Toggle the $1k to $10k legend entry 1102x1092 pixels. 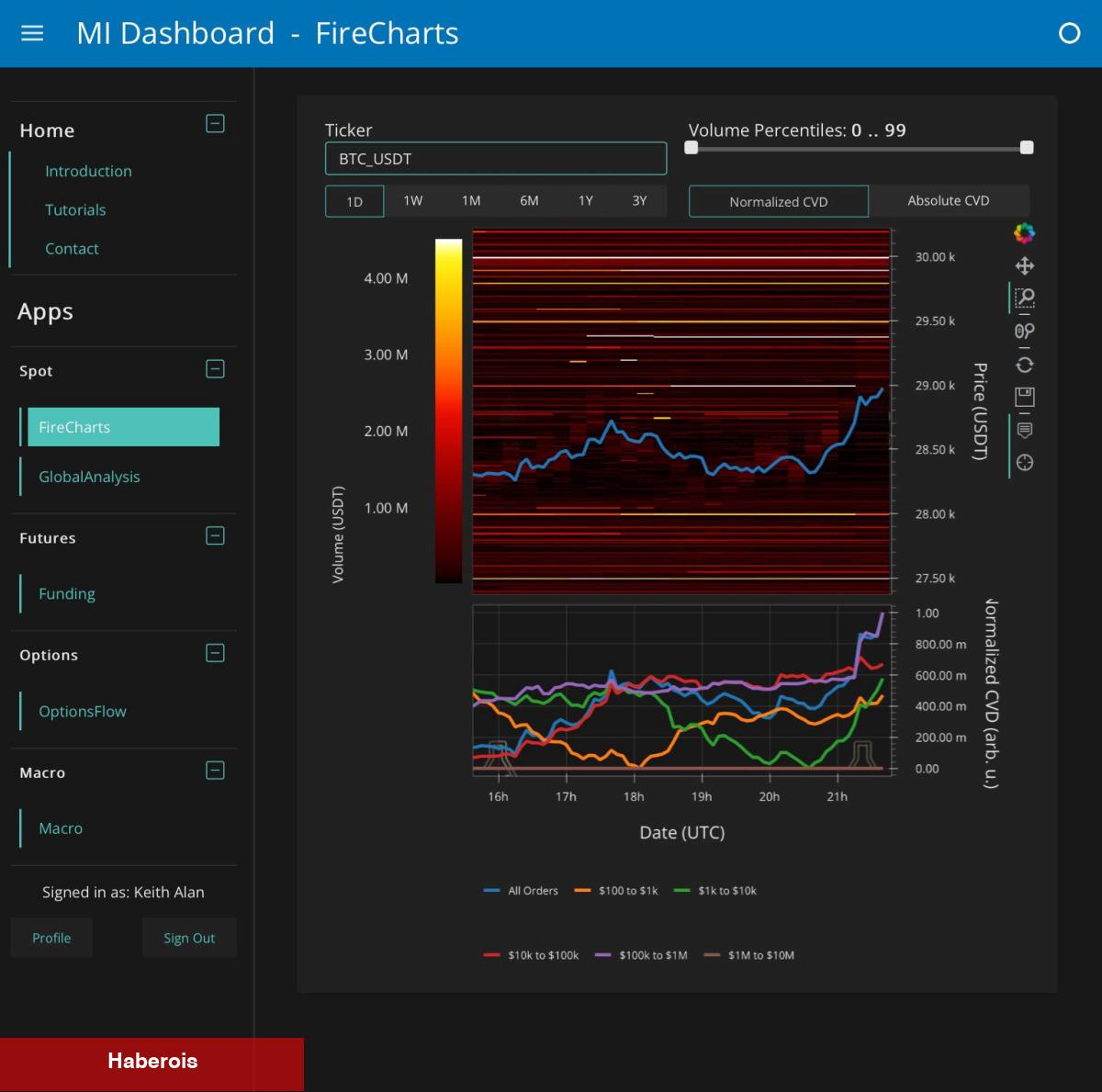[715, 891]
